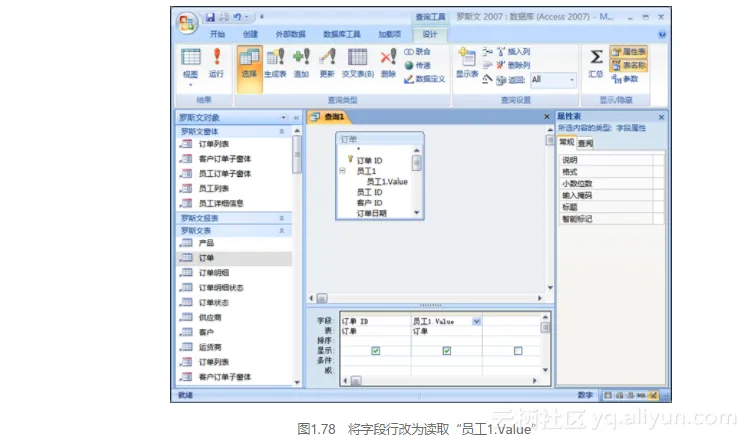Expand the 罗斯文报表 group
Screen dimensions: 748x441
[281, 218]
